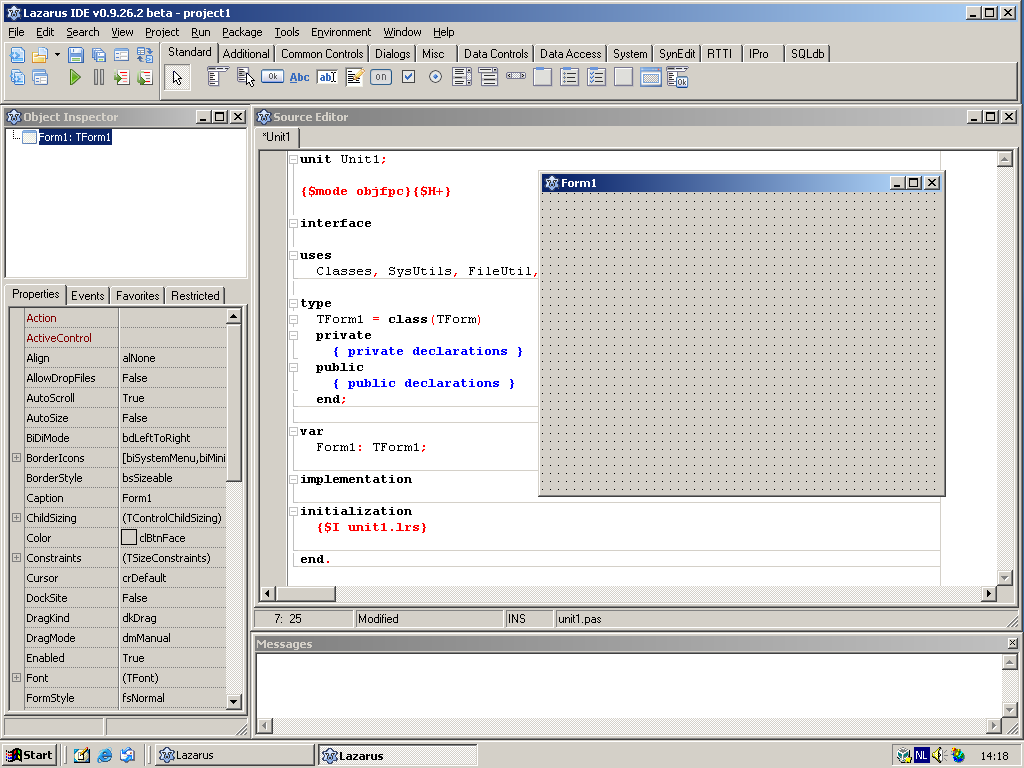Select the TEdit component from the palette

[327, 76]
